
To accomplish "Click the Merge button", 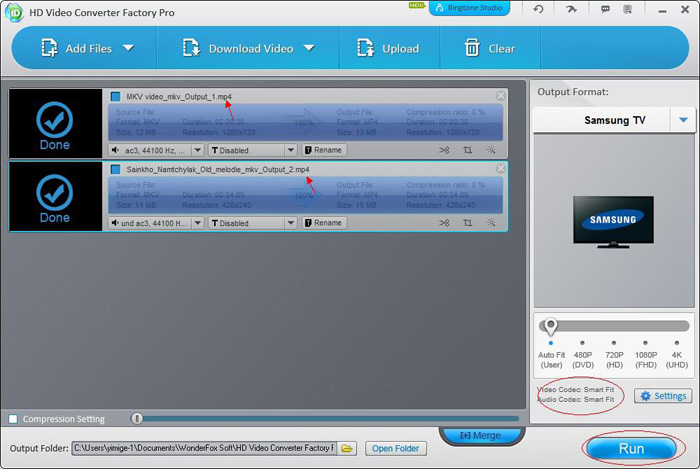I will click(x=481, y=435).
